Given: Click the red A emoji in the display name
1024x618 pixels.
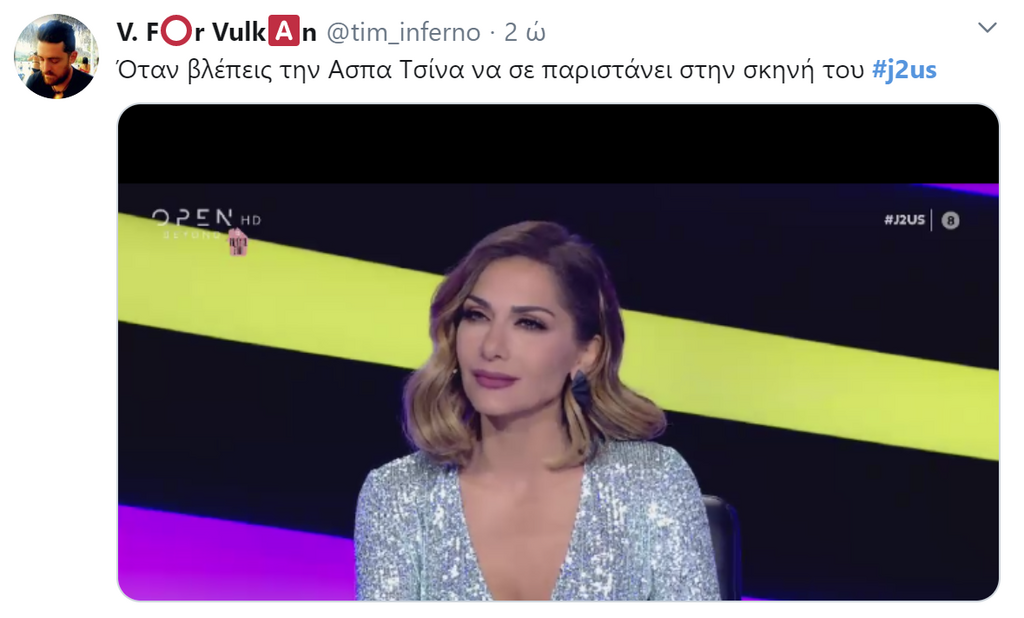Looking at the screenshot, I should 283,31.
